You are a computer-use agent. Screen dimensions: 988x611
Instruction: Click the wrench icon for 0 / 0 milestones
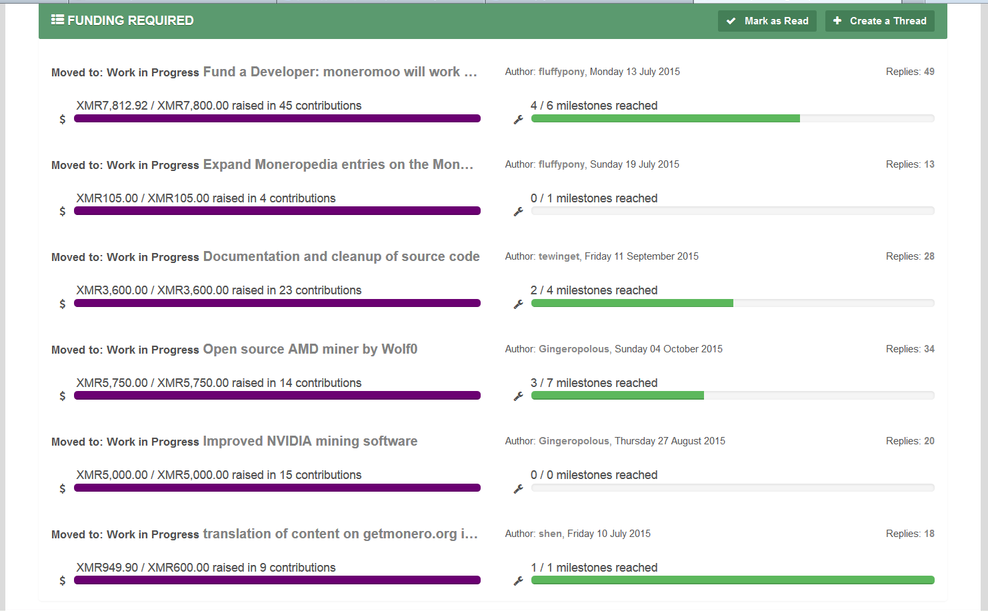click(x=519, y=489)
